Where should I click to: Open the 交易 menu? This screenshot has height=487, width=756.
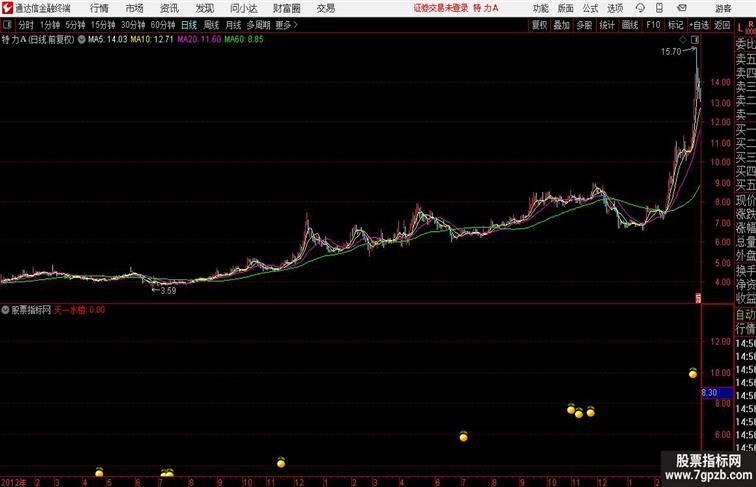coord(325,8)
